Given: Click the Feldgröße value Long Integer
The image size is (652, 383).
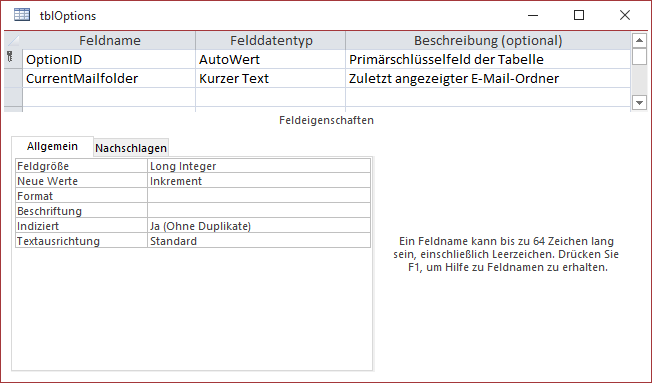Looking at the screenshot, I should coord(259,166).
